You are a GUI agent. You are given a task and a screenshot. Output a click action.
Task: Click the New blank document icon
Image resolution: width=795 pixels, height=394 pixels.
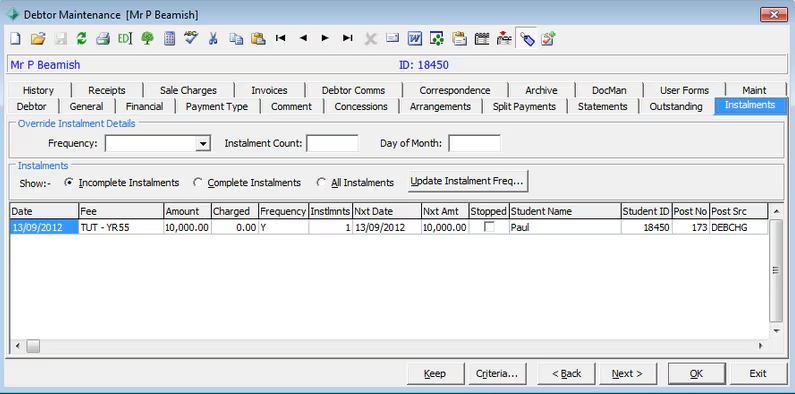coord(15,39)
